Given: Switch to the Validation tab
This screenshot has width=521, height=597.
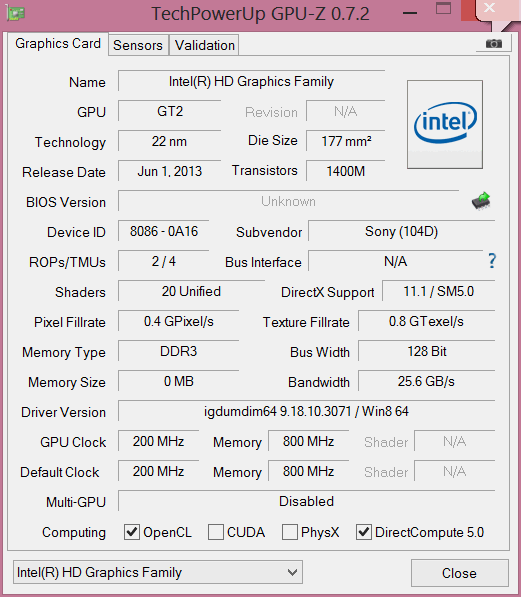Looking at the screenshot, I should tap(205, 45).
